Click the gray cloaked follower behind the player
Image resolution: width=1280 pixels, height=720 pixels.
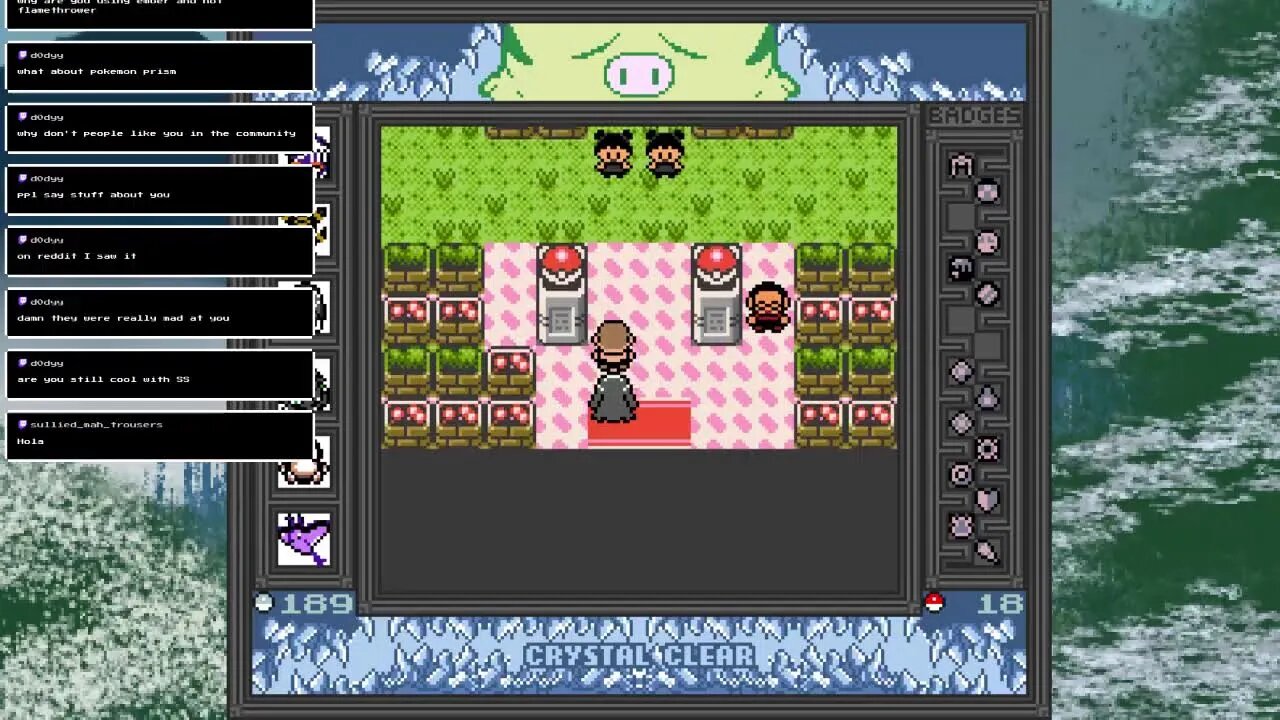pos(613,396)
